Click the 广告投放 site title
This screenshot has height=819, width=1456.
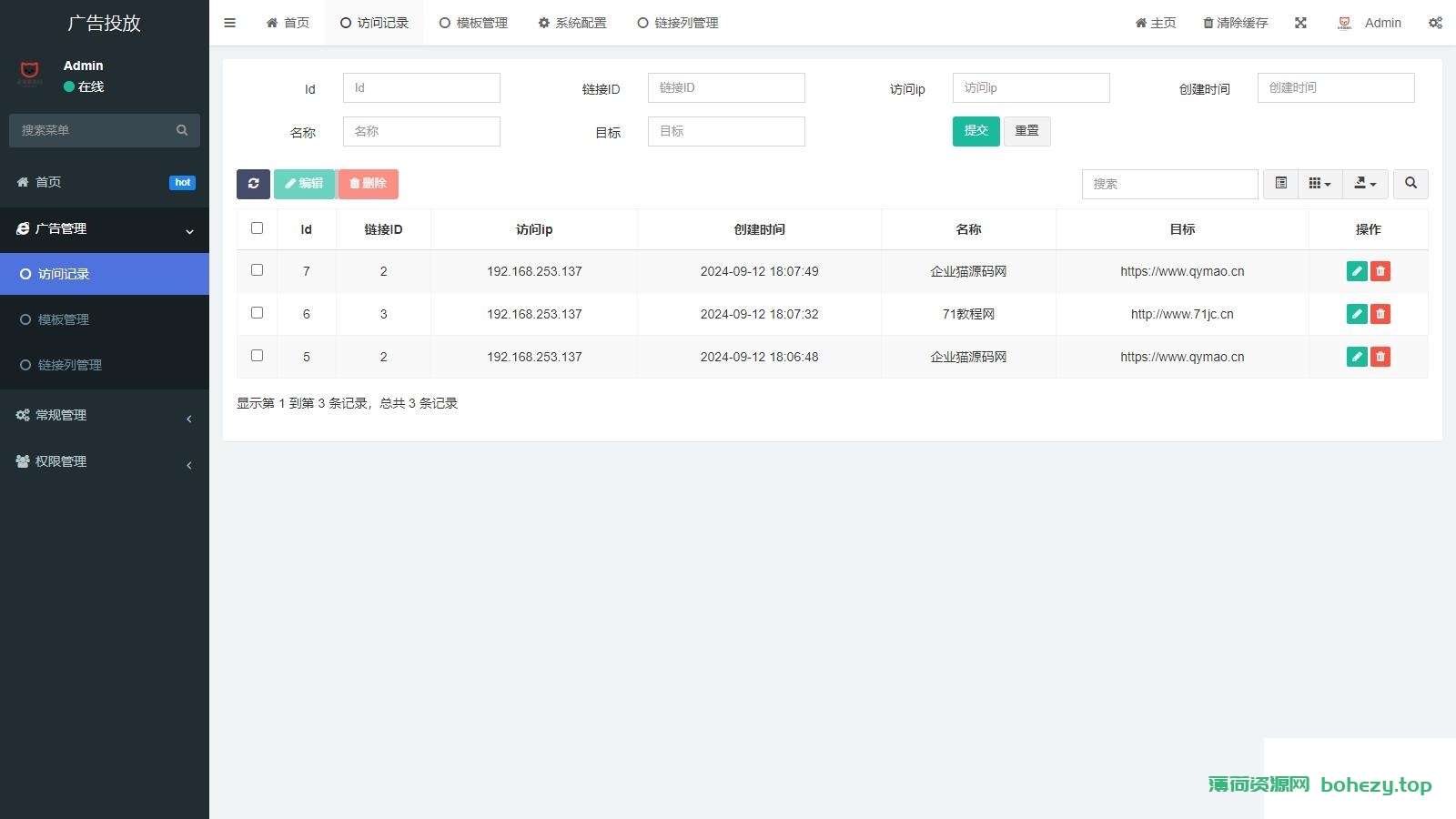pyautogui.click(x=105, y=23)
